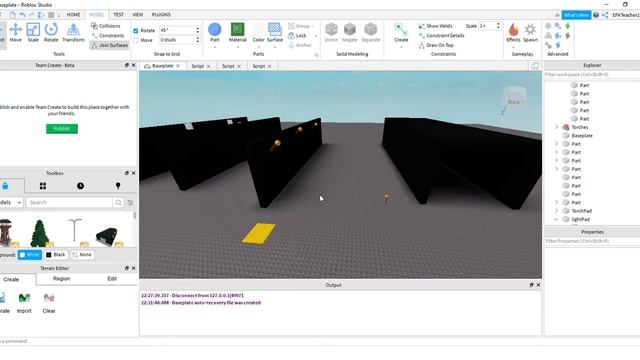The width and height of the screenshot is (640, 360).
Task: Toggle Draw On Top
Action: pos(436,45)
